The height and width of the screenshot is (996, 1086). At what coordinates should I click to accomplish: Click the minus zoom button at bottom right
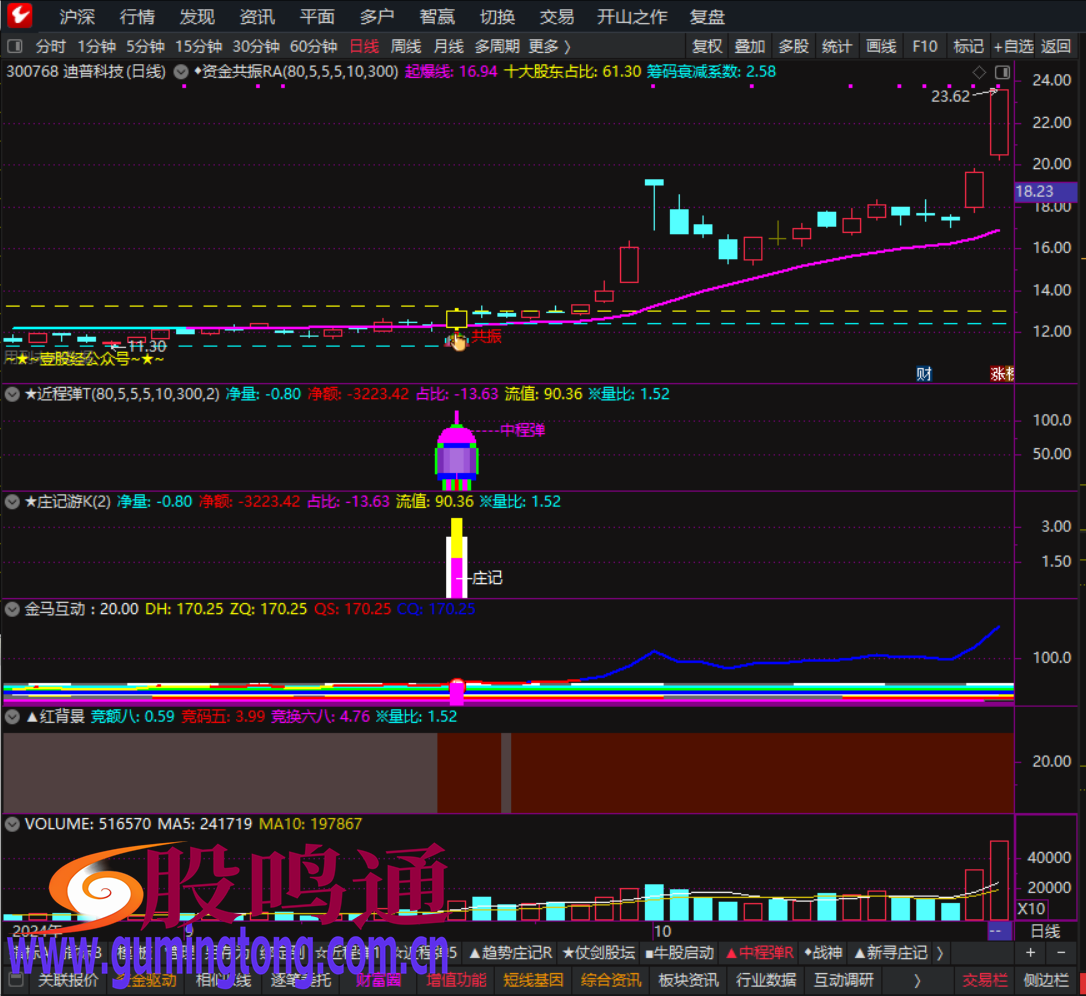coord(1060,953)
